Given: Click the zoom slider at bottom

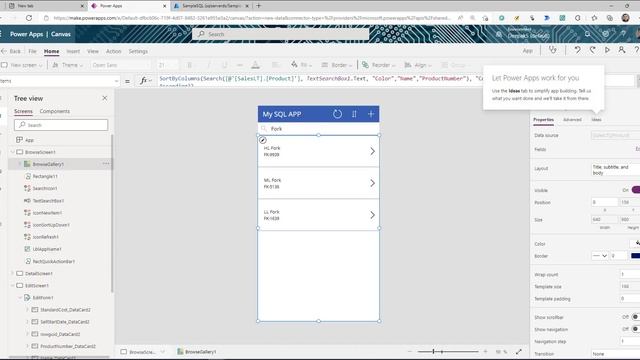Looking at the screenshot, I should tap(448, 351).
